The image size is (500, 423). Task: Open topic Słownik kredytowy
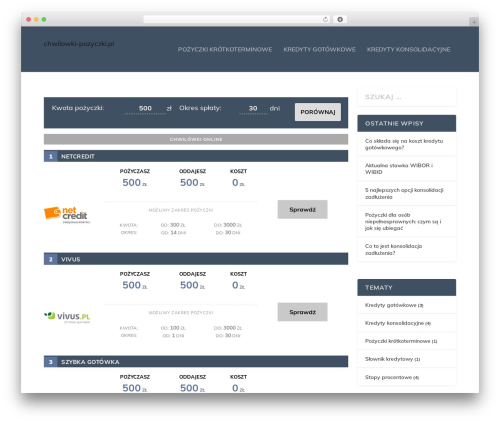coord(389,359)
